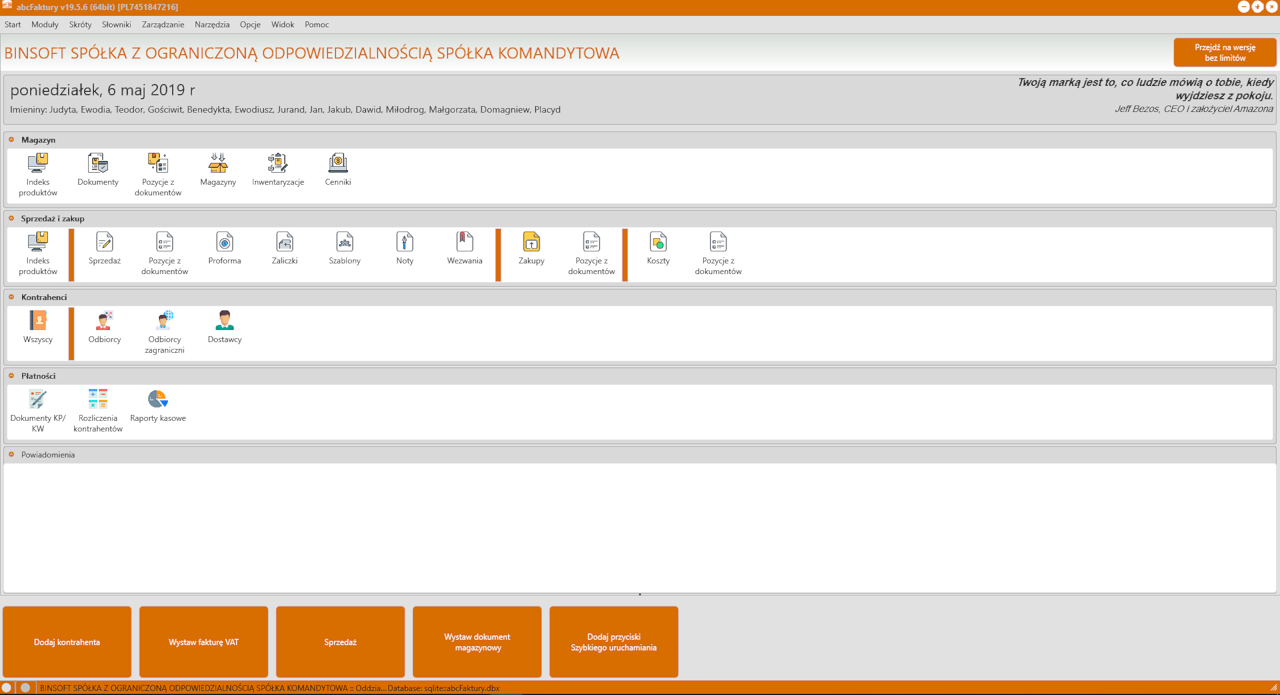Open the Narzędzia menu
Screen dimensions: 1280x695
212,25
